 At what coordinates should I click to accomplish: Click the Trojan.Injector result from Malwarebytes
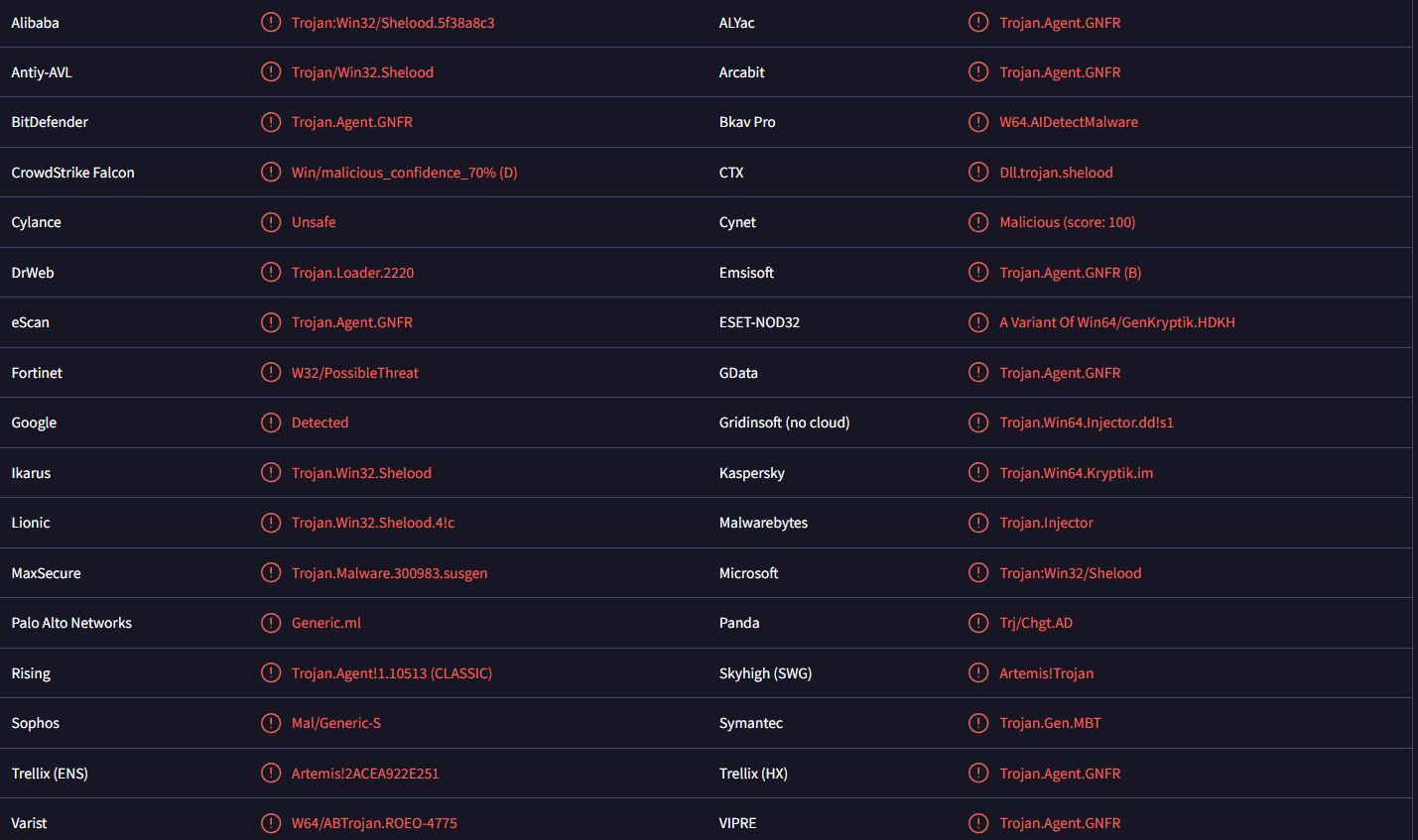tap(1046, 523)
